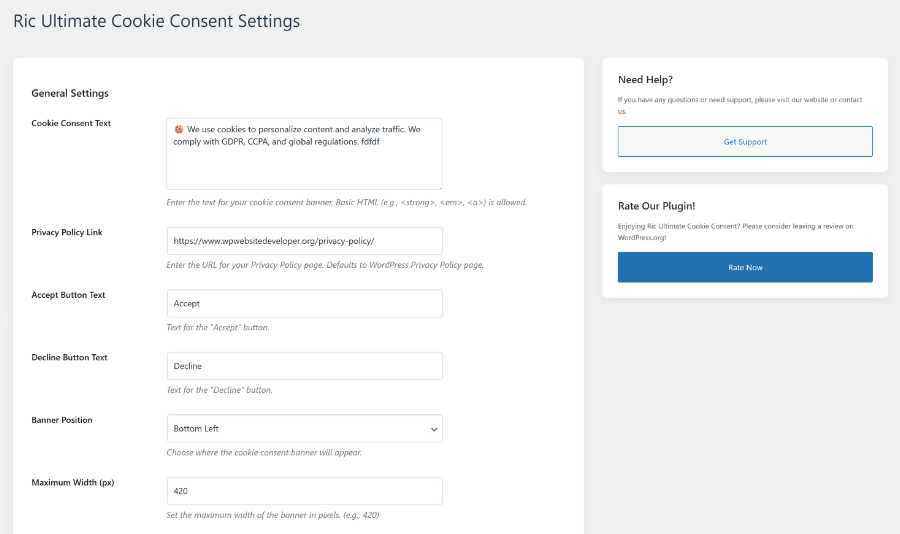Viewport: 900px width, 534px height.
Task: Click the resize handle of the consent textarea
Action: tap(437, 185)
